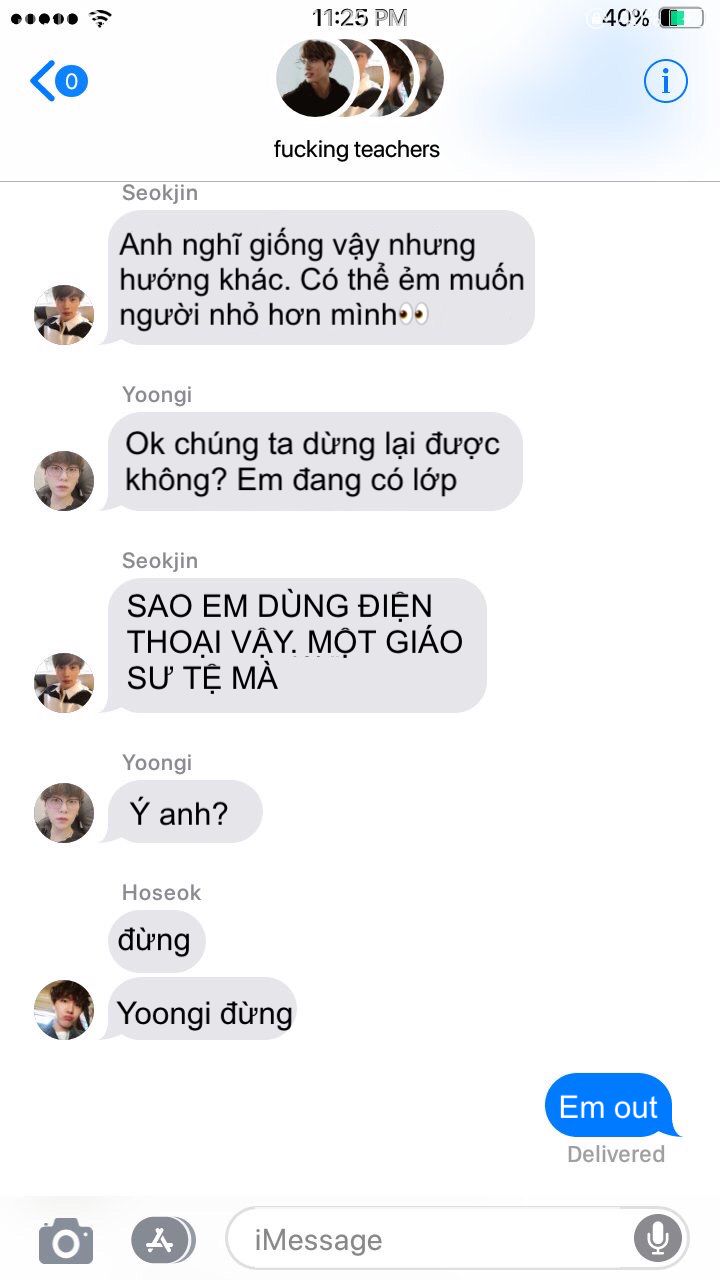This screenshot has width=720, height=1280.
Task: Open the 'fucking teachers' group title
Action: (x=357, y=149)
